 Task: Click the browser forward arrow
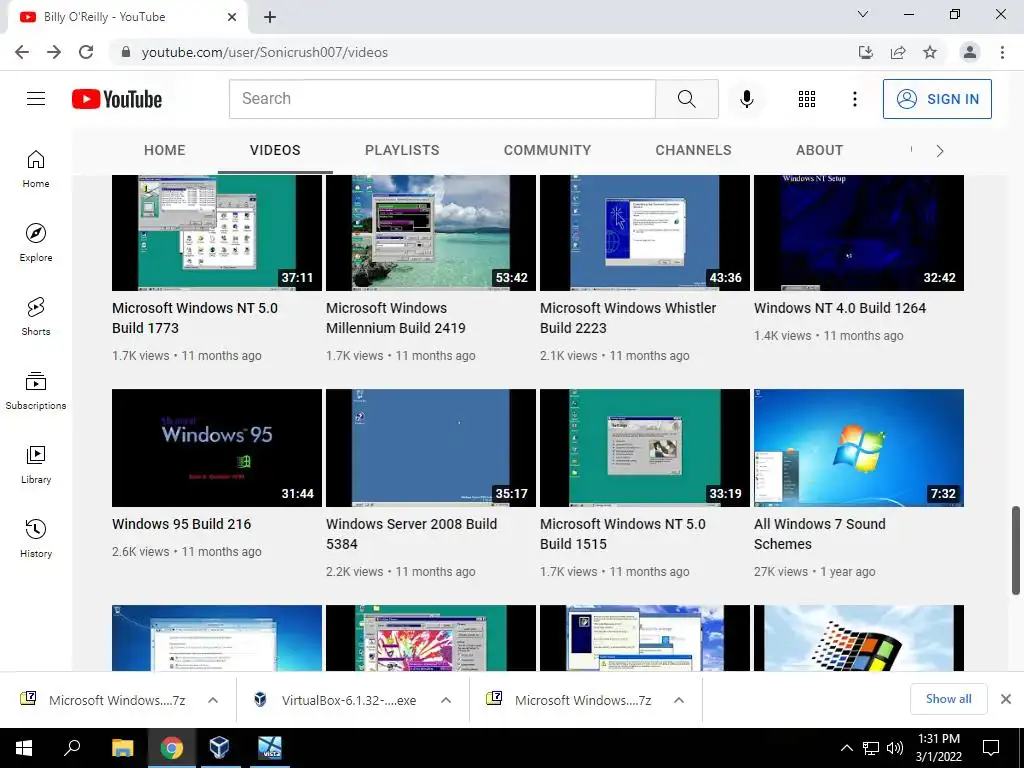[54, 52]
